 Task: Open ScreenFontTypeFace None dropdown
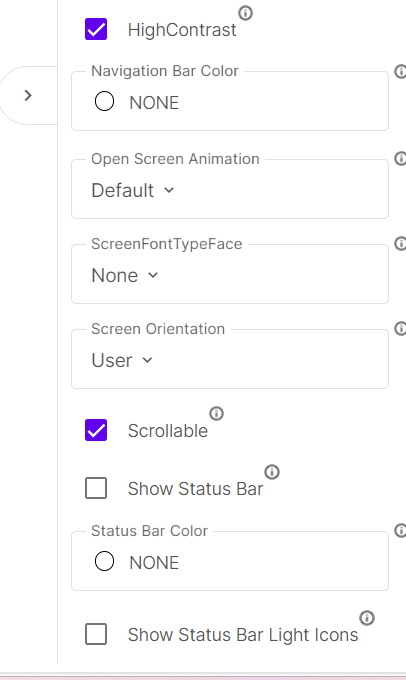(125, 275)
